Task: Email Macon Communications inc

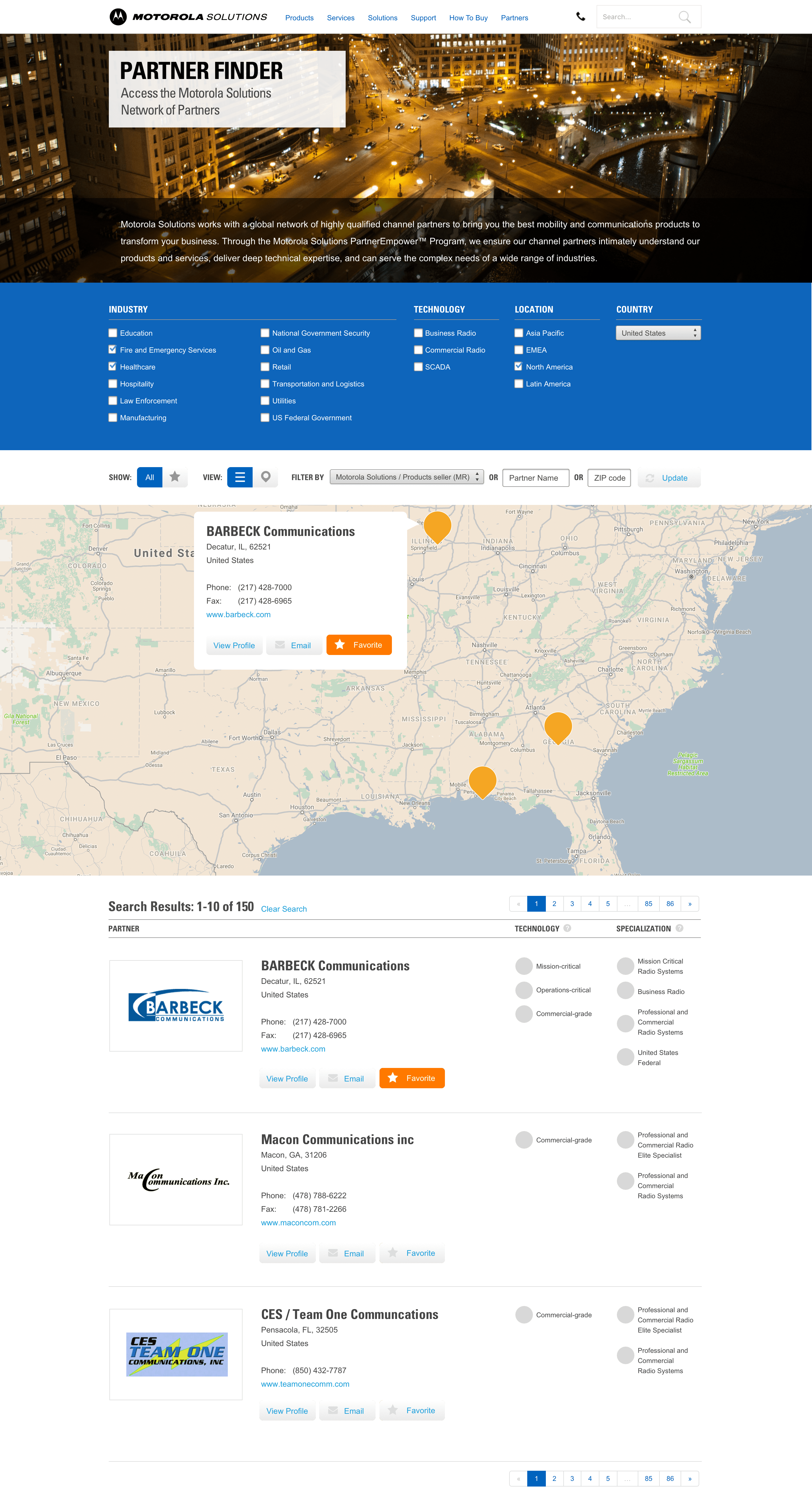Action: click(x=347, y=1254)
